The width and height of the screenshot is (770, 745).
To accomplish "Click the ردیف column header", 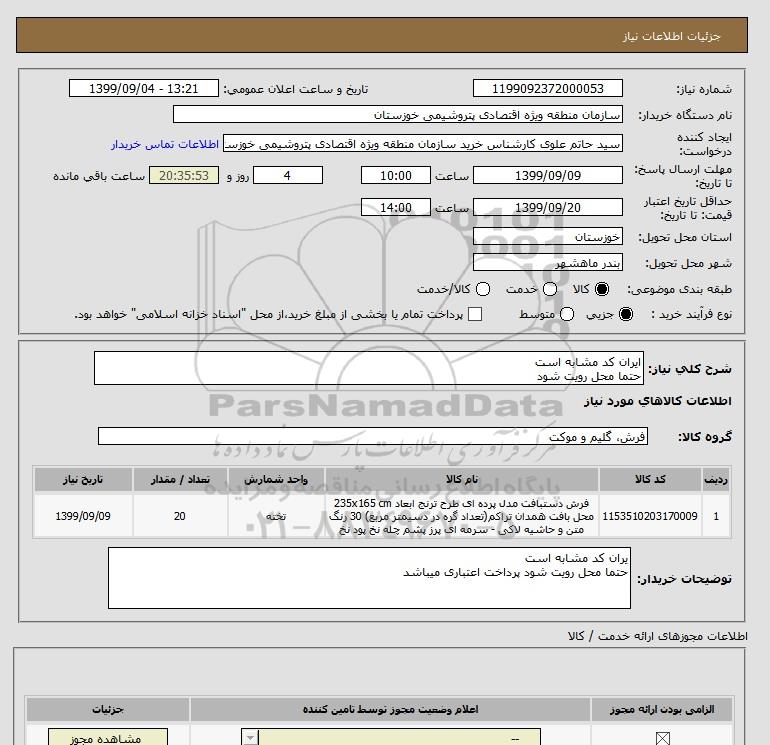I will pos(716,479).
